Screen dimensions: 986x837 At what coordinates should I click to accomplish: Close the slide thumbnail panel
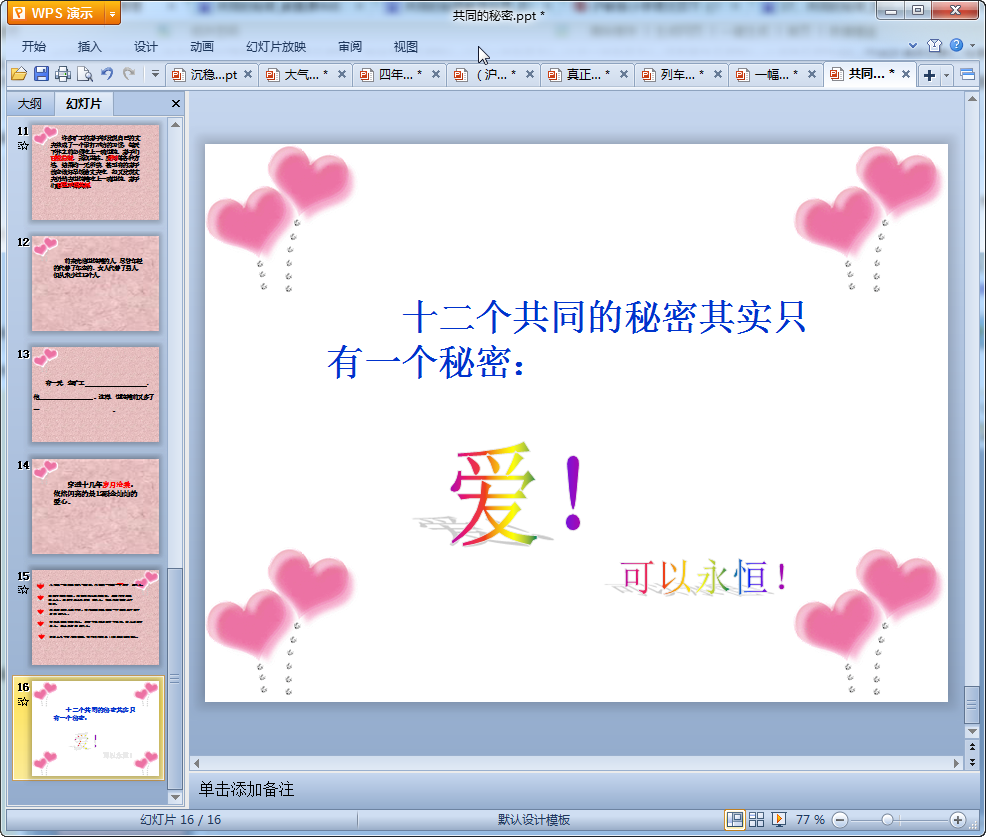[x=176, y=104]
